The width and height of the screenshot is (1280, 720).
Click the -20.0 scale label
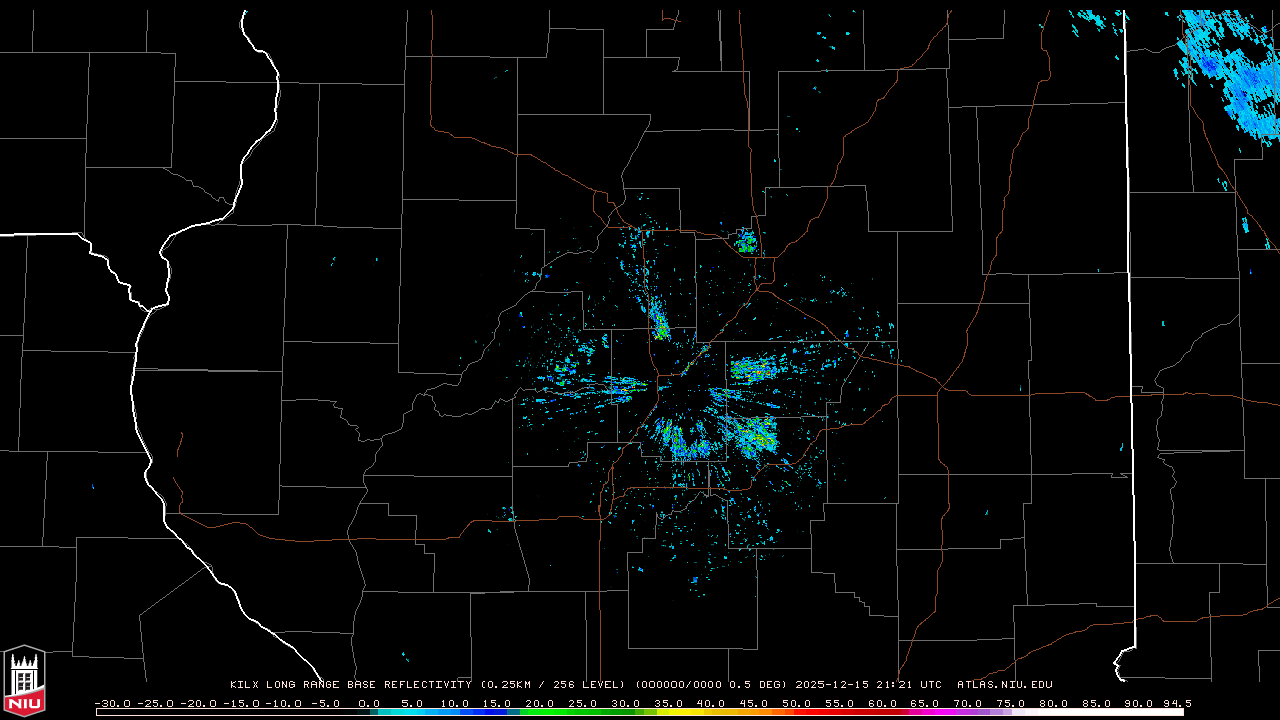197,703
